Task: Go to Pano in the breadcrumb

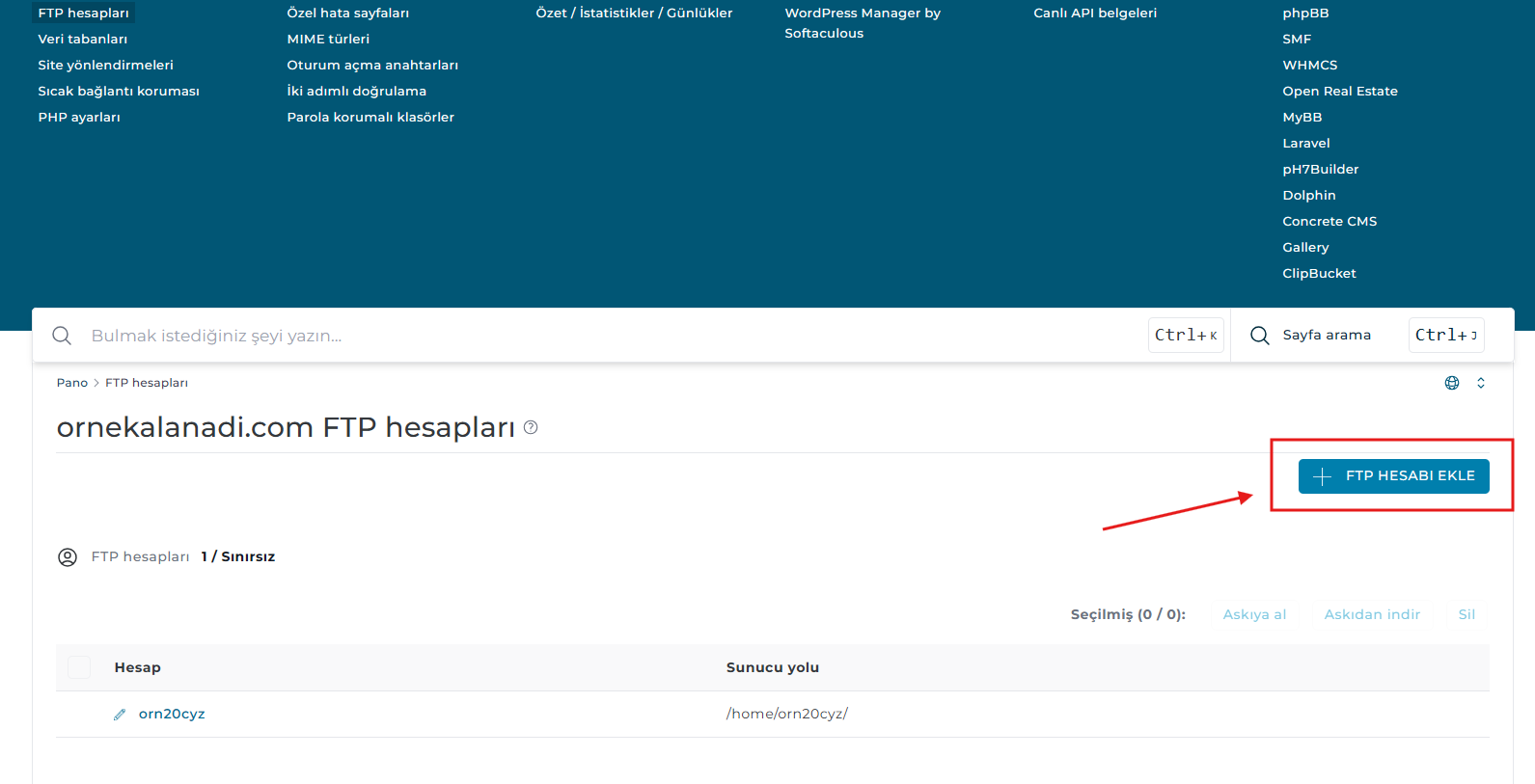Action: point(71,383)
